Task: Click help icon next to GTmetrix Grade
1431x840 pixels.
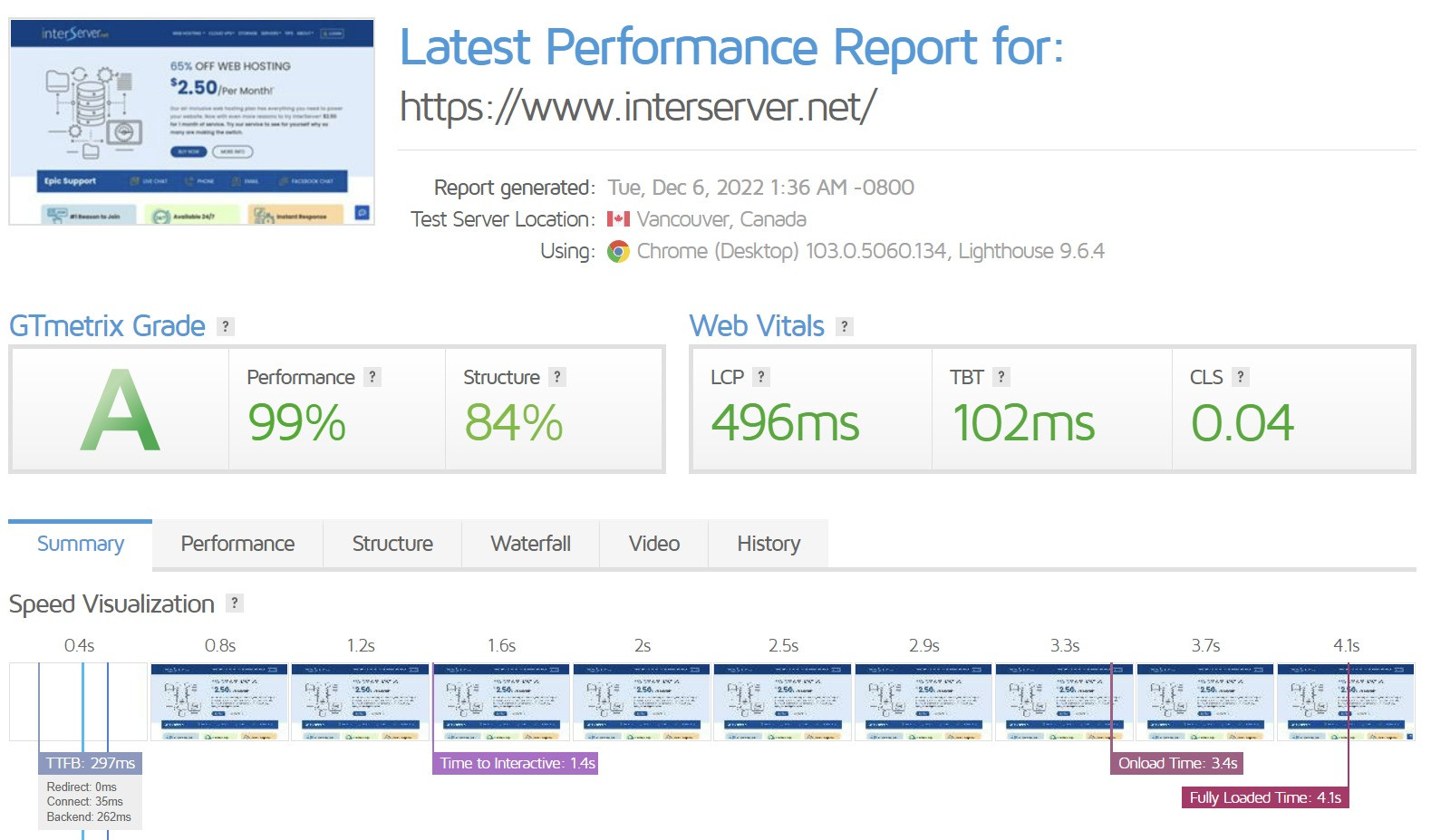Action: 226,326
